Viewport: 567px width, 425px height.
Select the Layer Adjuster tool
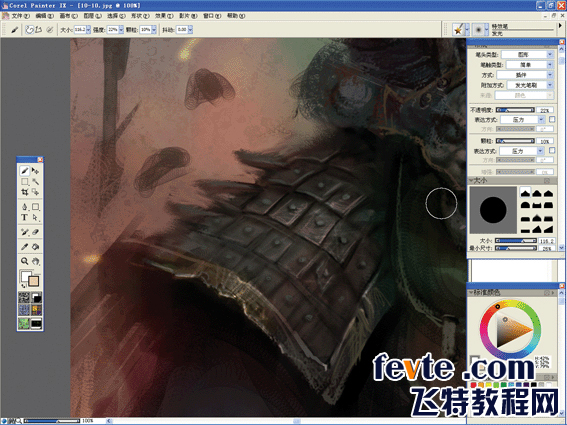point(35,170)
